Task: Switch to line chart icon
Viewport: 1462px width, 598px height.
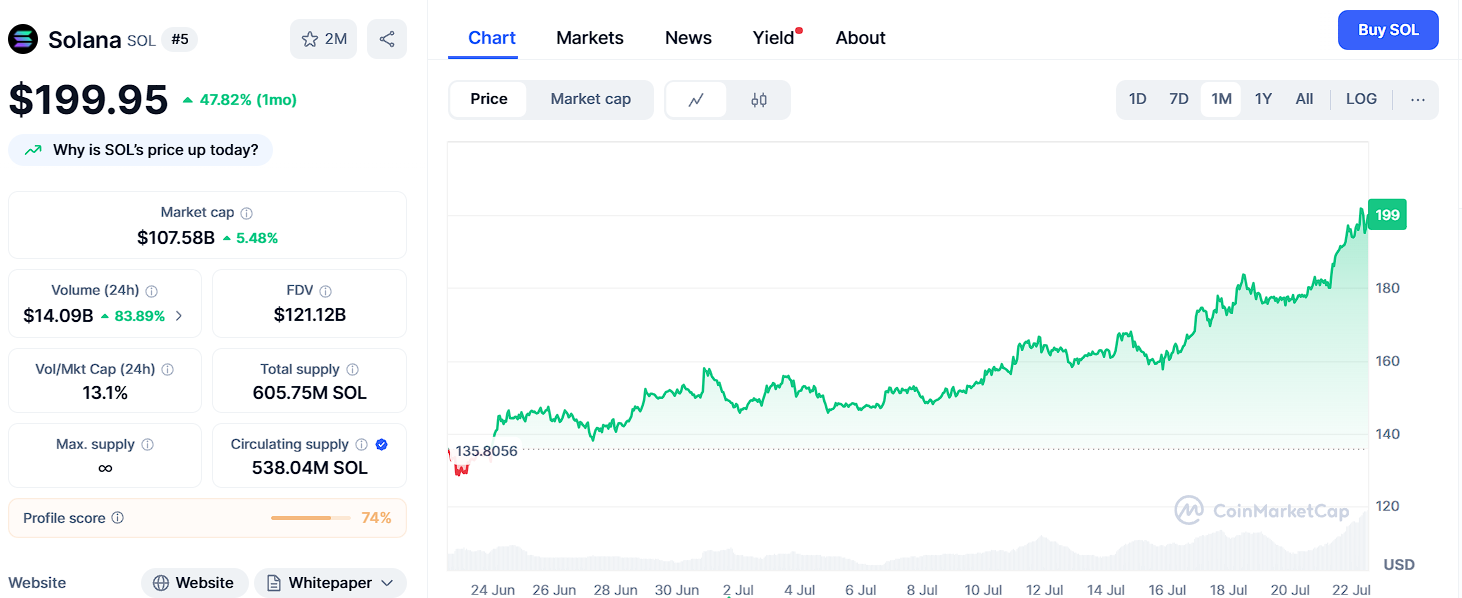Action: pos(696,99)
